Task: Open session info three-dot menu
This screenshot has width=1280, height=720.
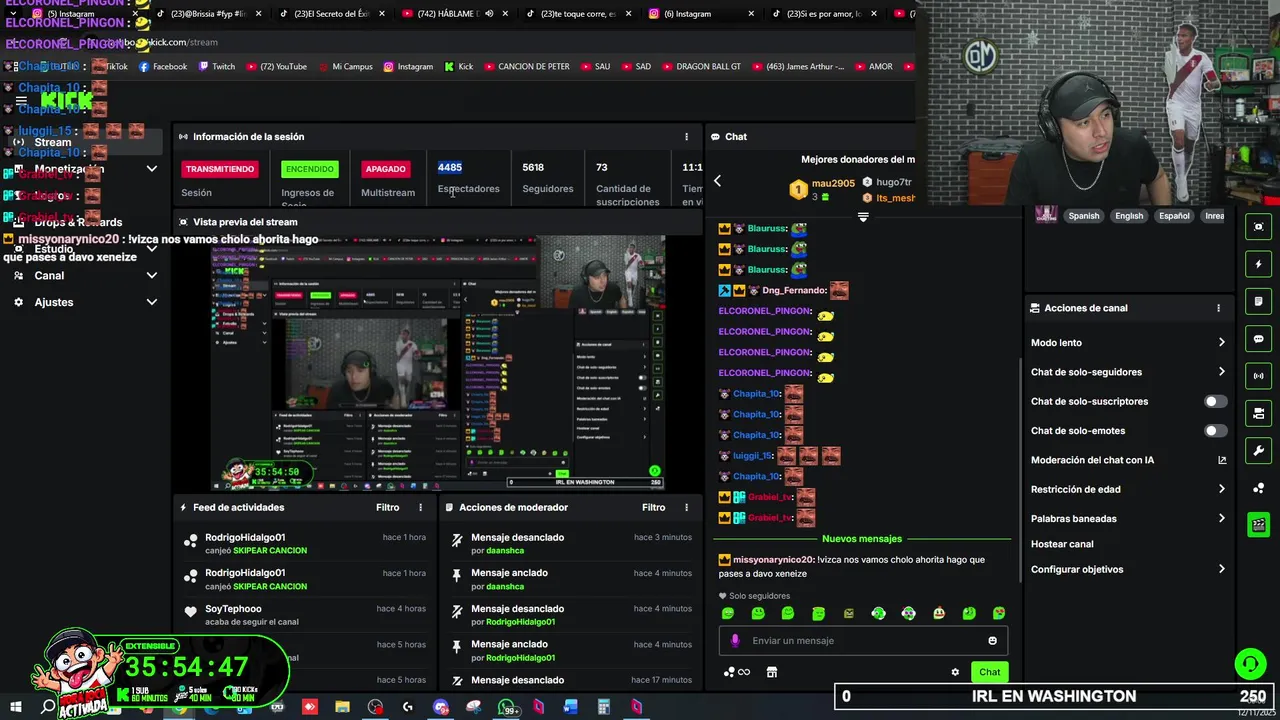Action: pyautogui.click(x=686, y=137)
